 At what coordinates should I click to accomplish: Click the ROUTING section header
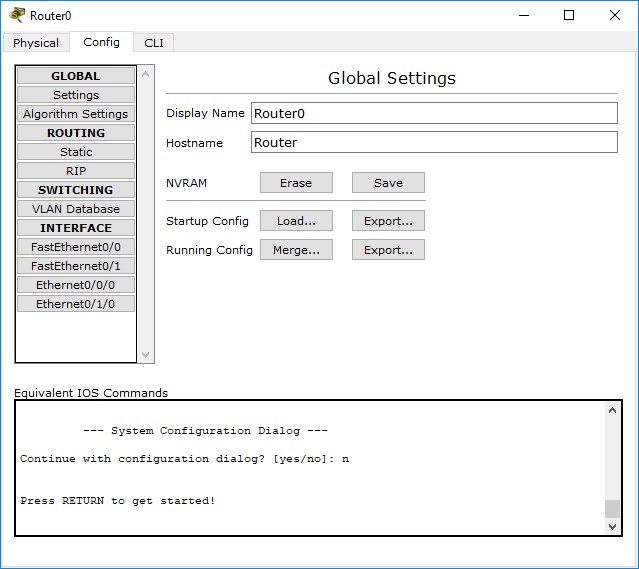pos(76,133)
